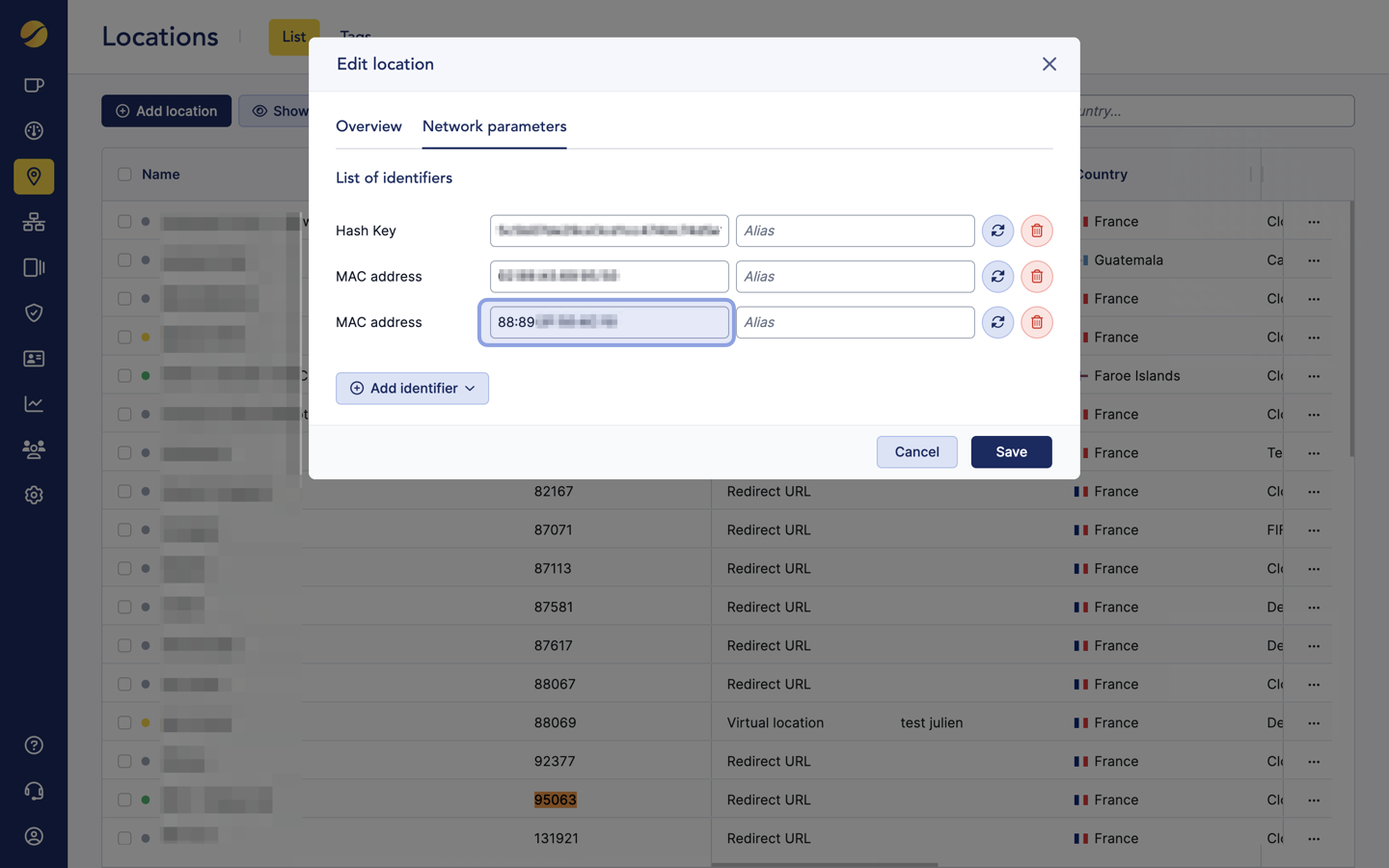The height and width of the screenshot is (868, 1389).
Task: Open the more options menu for Guatemala row
Action: pyautogui.click(x=1314, y=260)
